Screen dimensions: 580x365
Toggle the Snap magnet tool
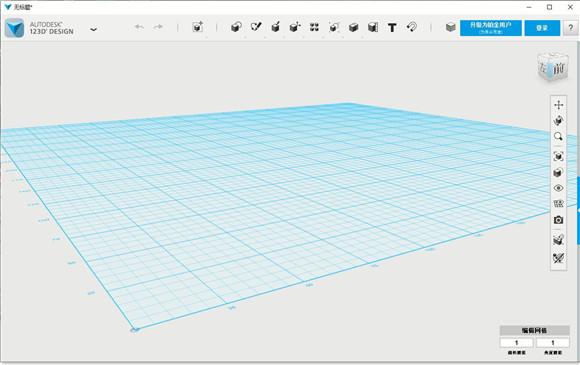(x=412, y=27)
